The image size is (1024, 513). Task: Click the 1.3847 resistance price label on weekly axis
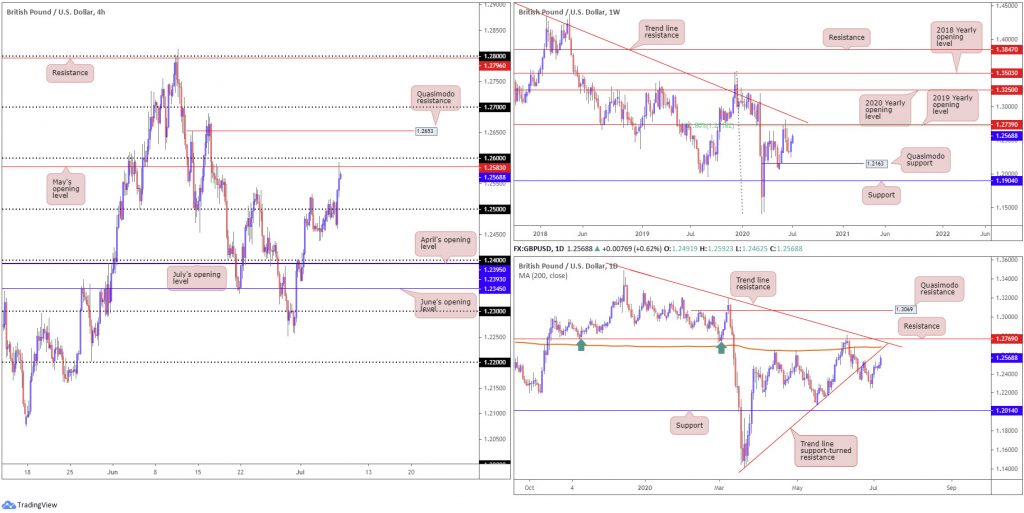(x=1007, y=49)
